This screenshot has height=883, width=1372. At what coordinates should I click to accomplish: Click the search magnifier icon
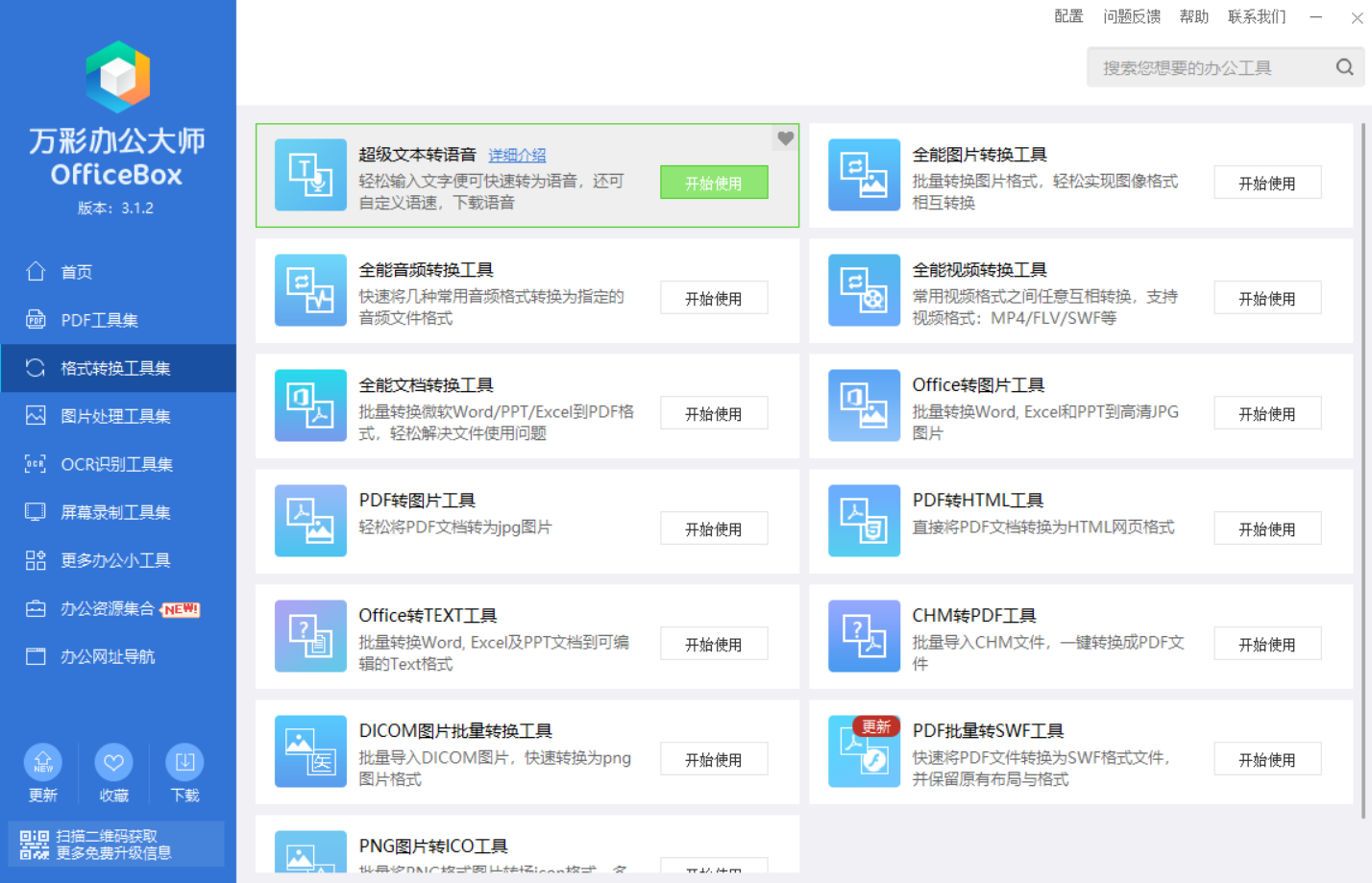[x=1344, y=67]
